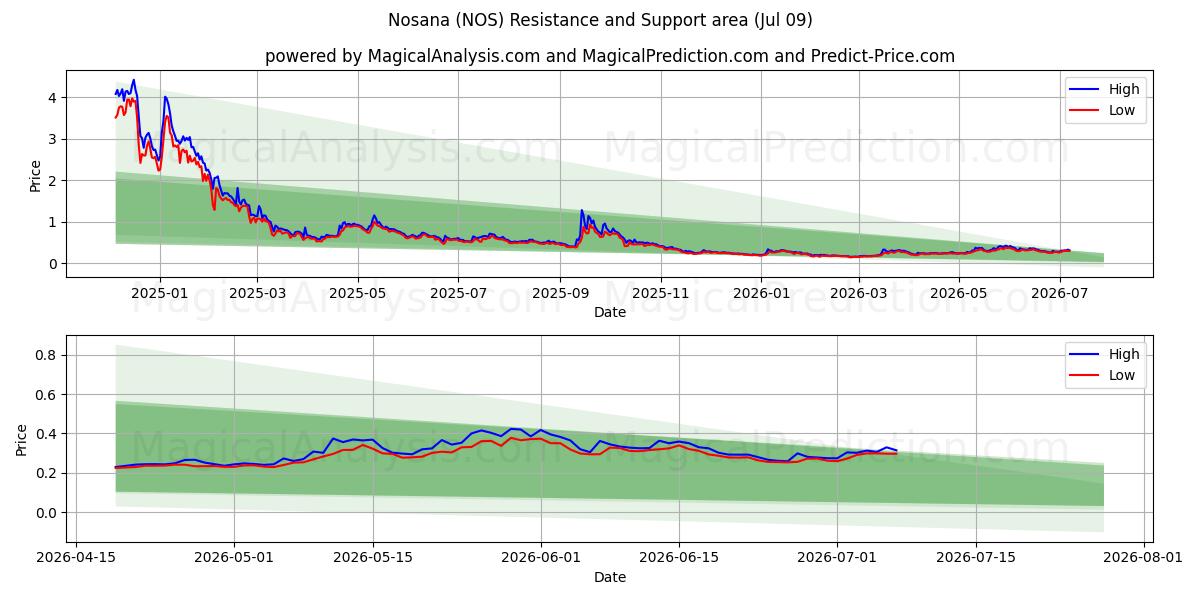Click the '0' y-axis tick on the top chart
1200x600 pixels.
(x=51, y=264)
